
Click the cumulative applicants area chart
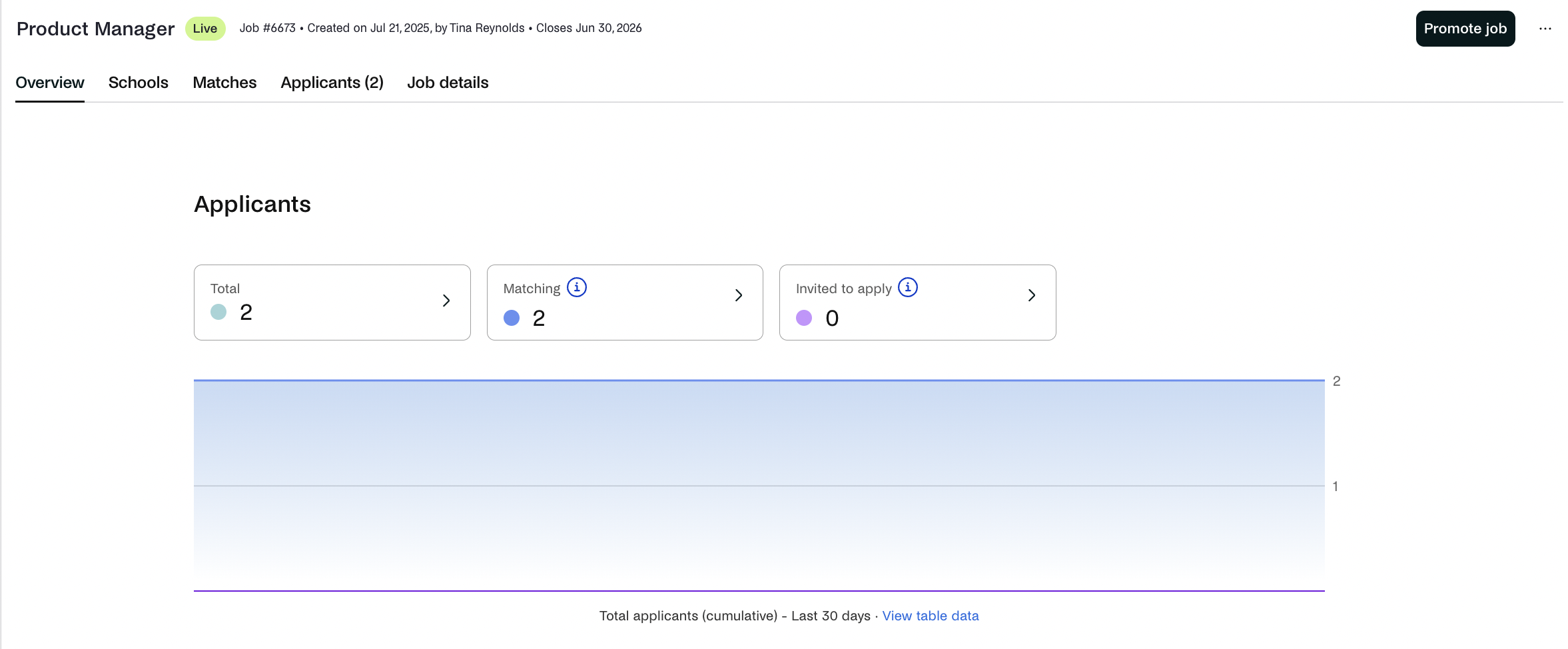click(x=759, y=485)
